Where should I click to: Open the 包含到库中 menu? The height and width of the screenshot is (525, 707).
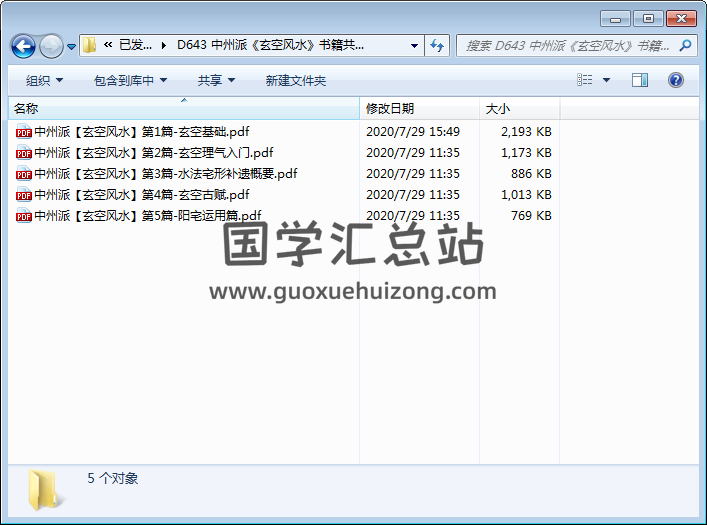130,80
